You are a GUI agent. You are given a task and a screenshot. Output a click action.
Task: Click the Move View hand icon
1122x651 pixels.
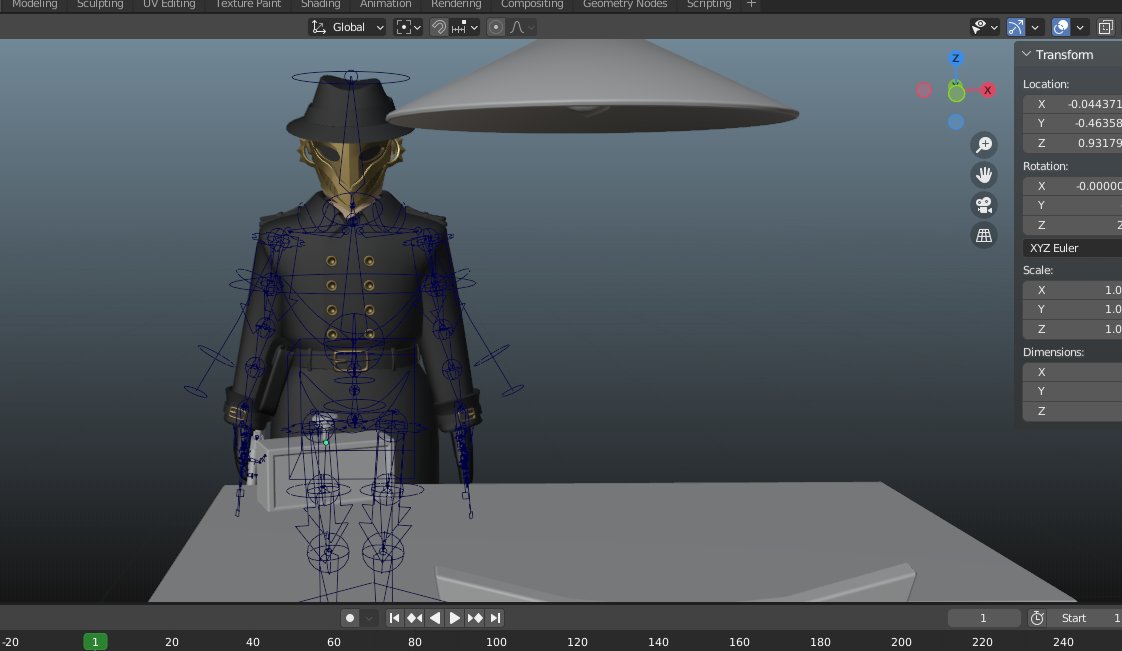coord(984,174)
